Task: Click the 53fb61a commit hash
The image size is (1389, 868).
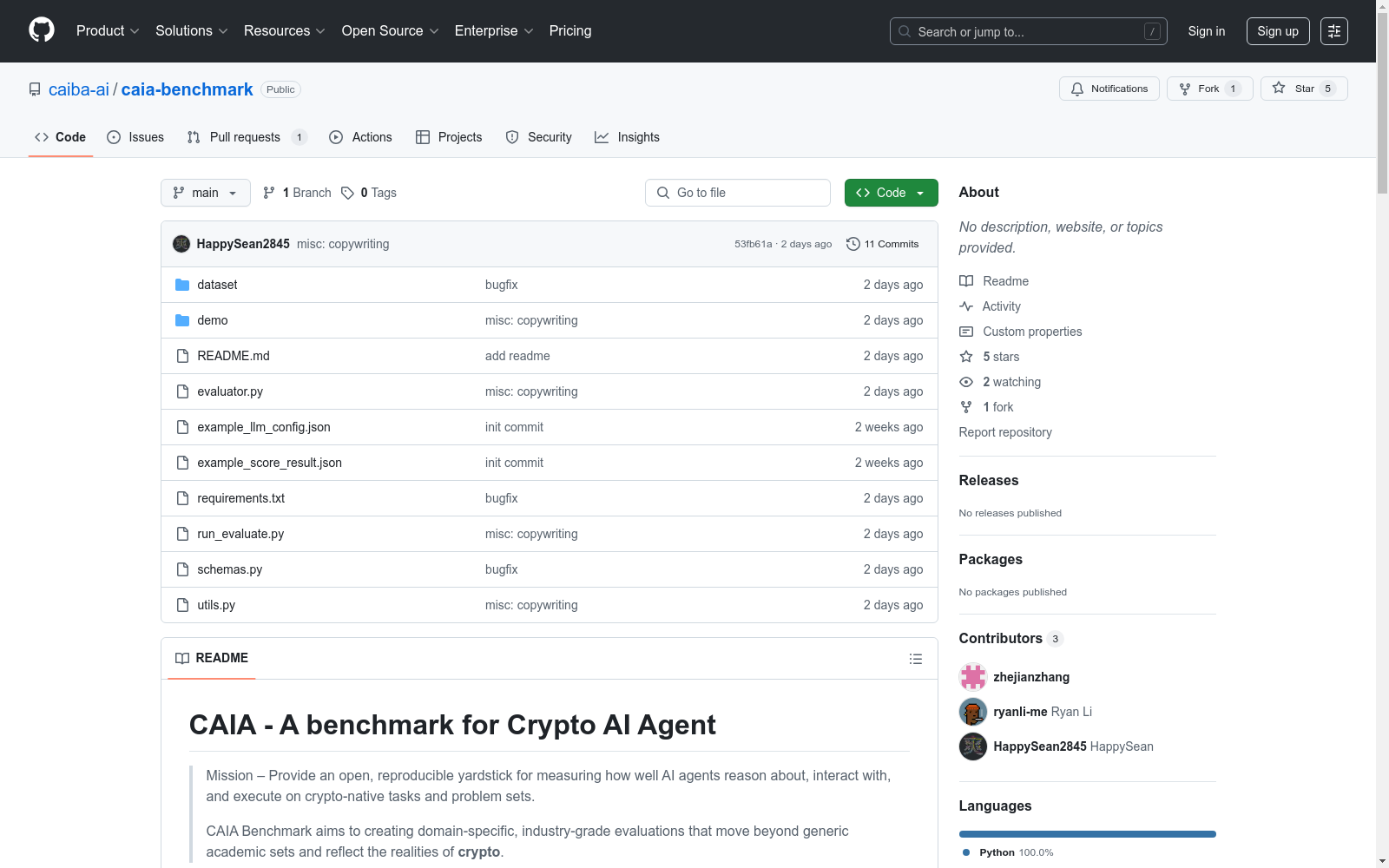Action: pyautogui.click(x=754, y=244)
